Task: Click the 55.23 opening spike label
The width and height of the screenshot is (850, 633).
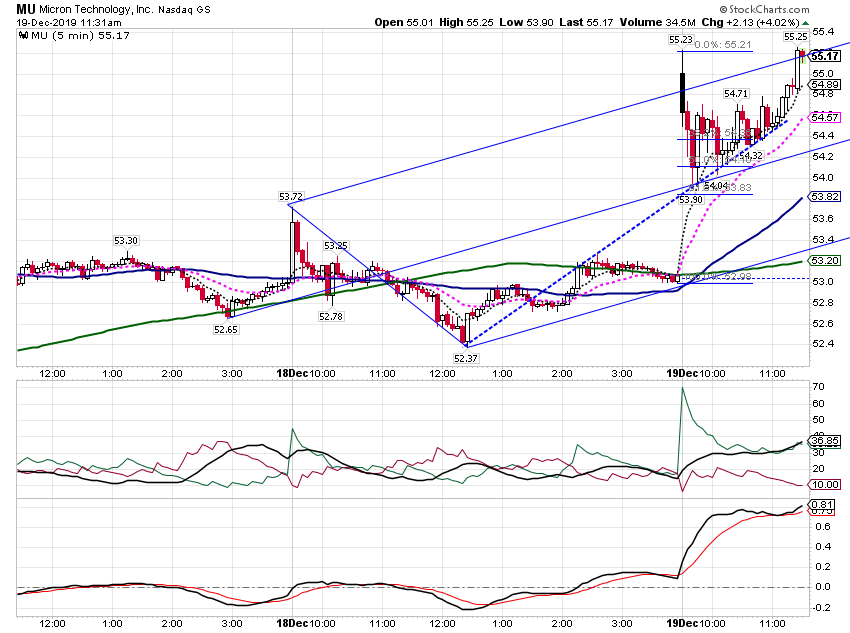Action: pos(681,40)
